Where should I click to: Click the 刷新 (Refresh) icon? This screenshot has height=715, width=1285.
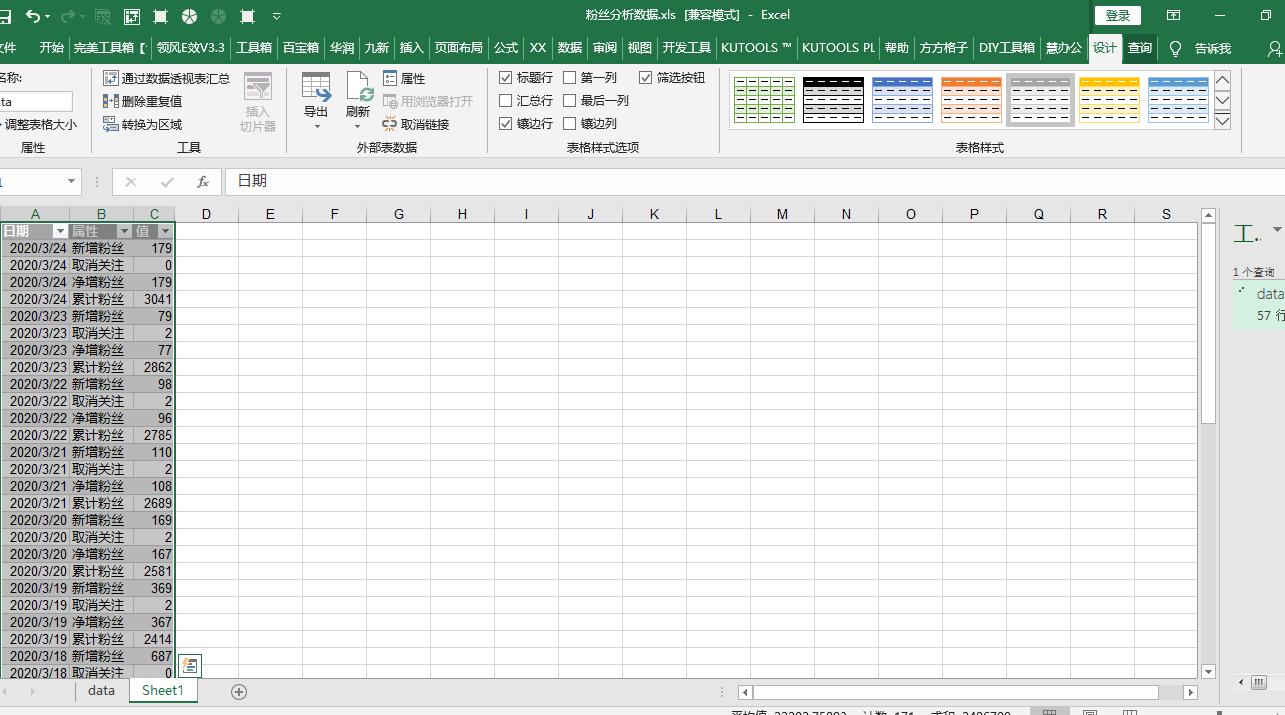358,90
